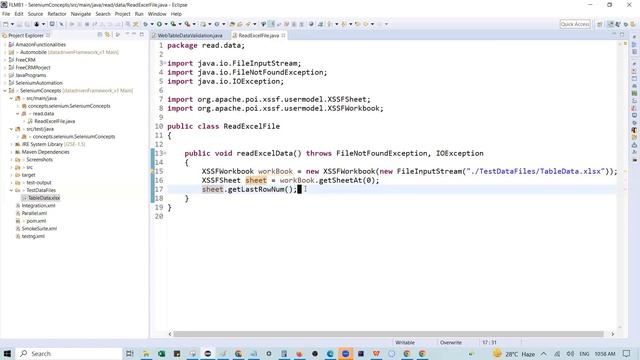Open the Navigate menu
This screenshot has height=360, width=640.
[81, 14]
